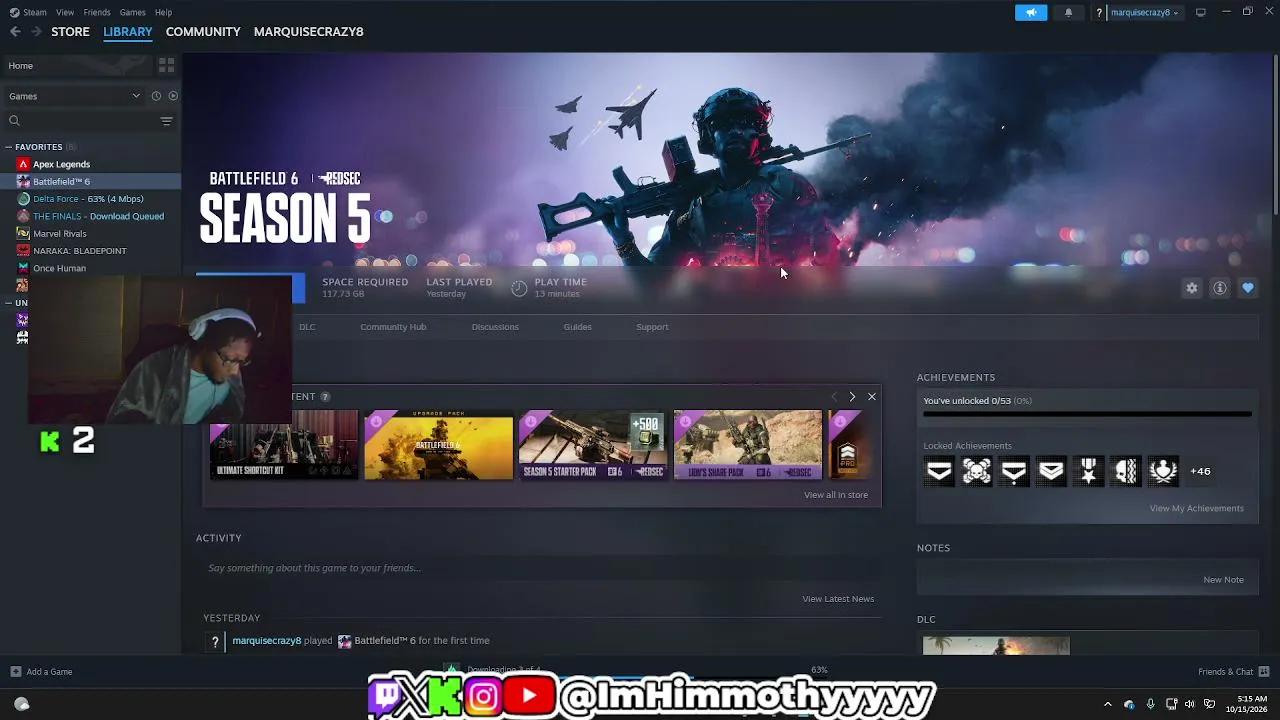
Task: Open the announcements megaphone button
Action: (1031, 12)
